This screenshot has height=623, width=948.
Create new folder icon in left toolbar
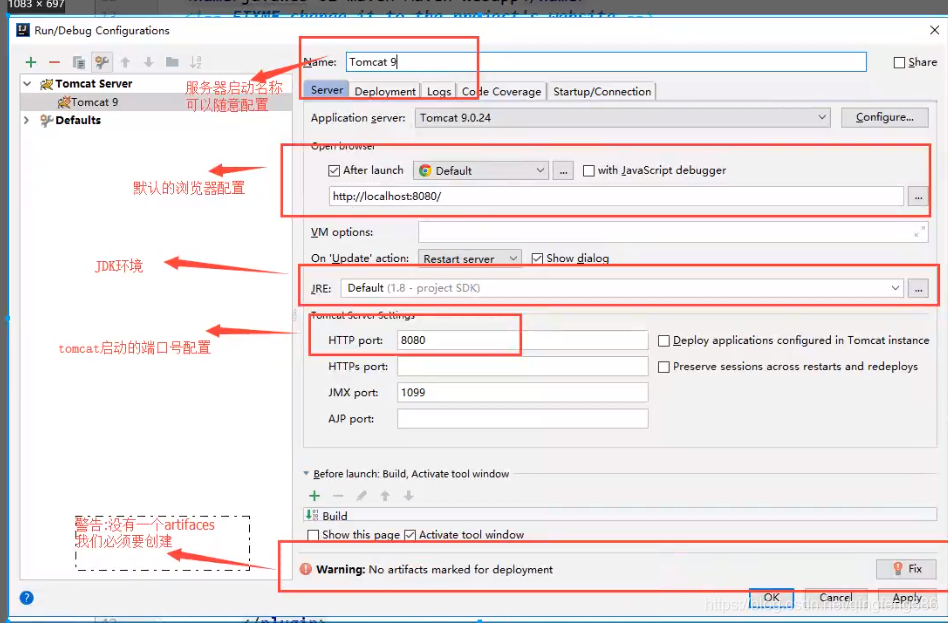[172, 62]
